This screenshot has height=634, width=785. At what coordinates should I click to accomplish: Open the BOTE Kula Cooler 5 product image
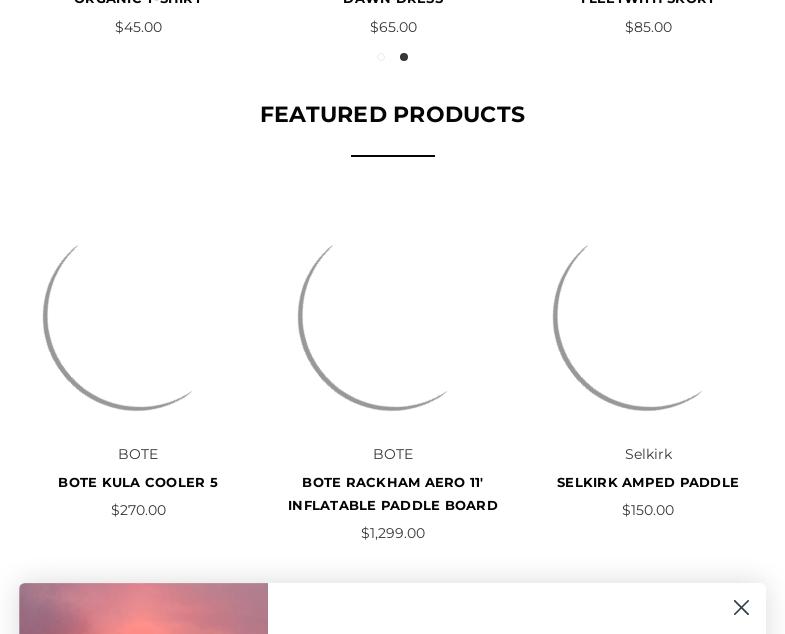[138, 316]
